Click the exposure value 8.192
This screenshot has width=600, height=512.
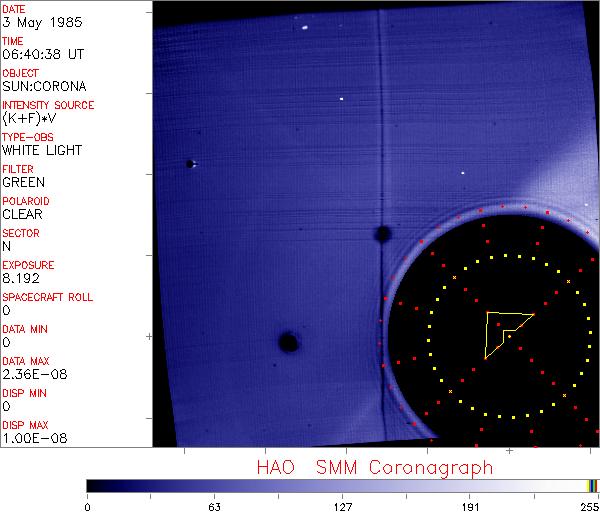coord(21,278)
